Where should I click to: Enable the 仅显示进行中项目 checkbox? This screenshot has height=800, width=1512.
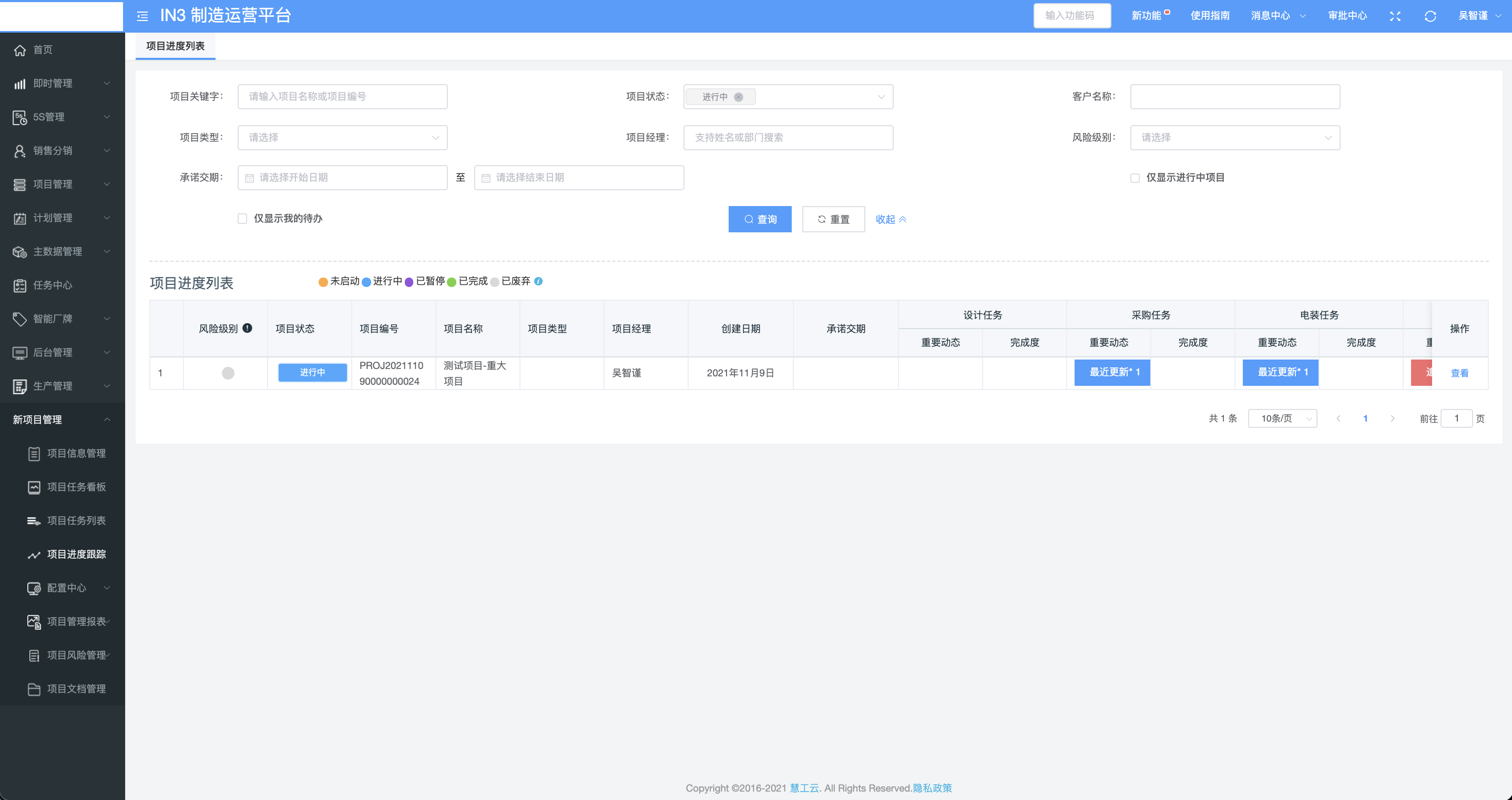coord(1135,178)
